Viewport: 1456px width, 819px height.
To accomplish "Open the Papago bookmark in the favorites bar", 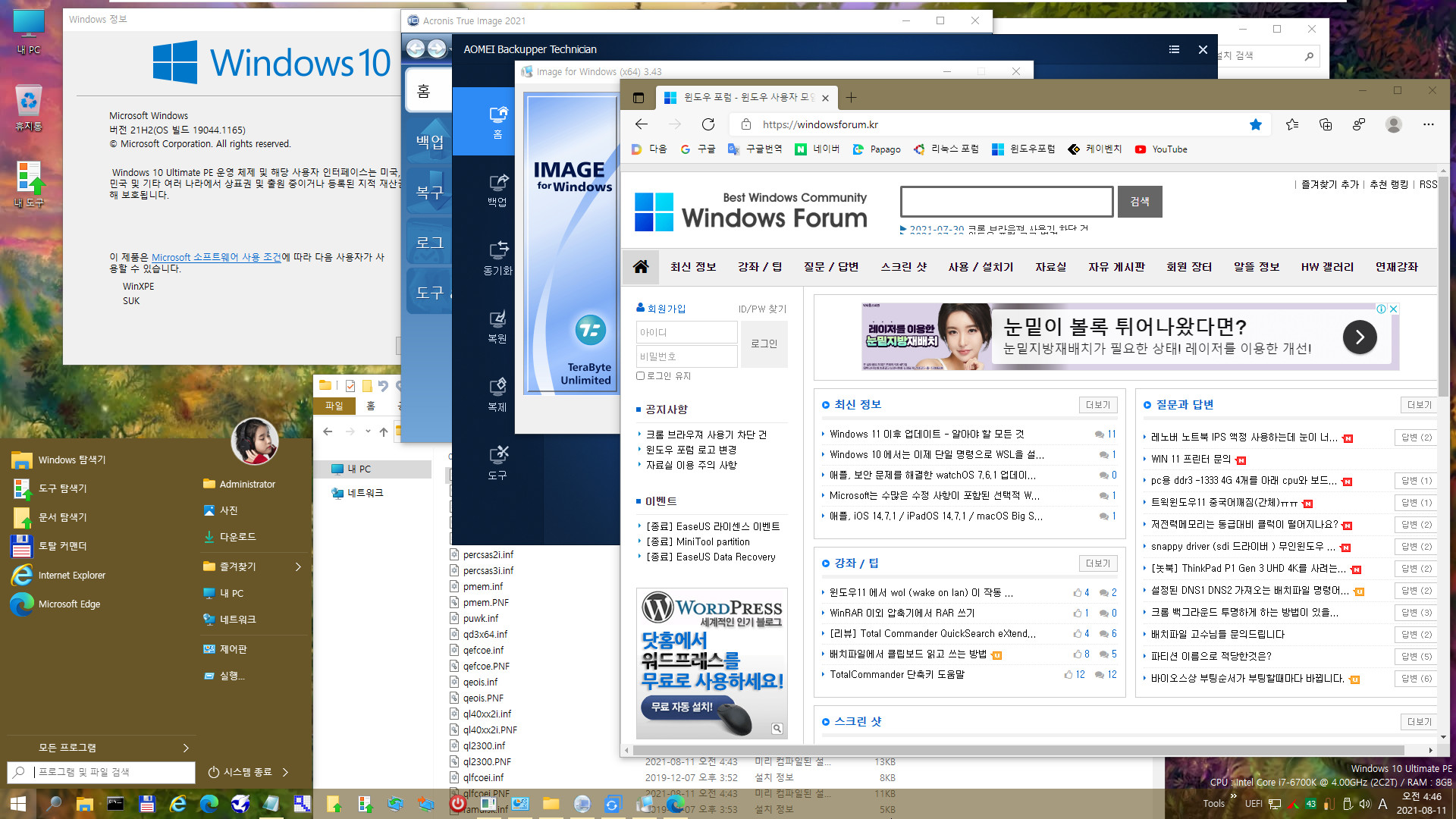I will 877,149.
